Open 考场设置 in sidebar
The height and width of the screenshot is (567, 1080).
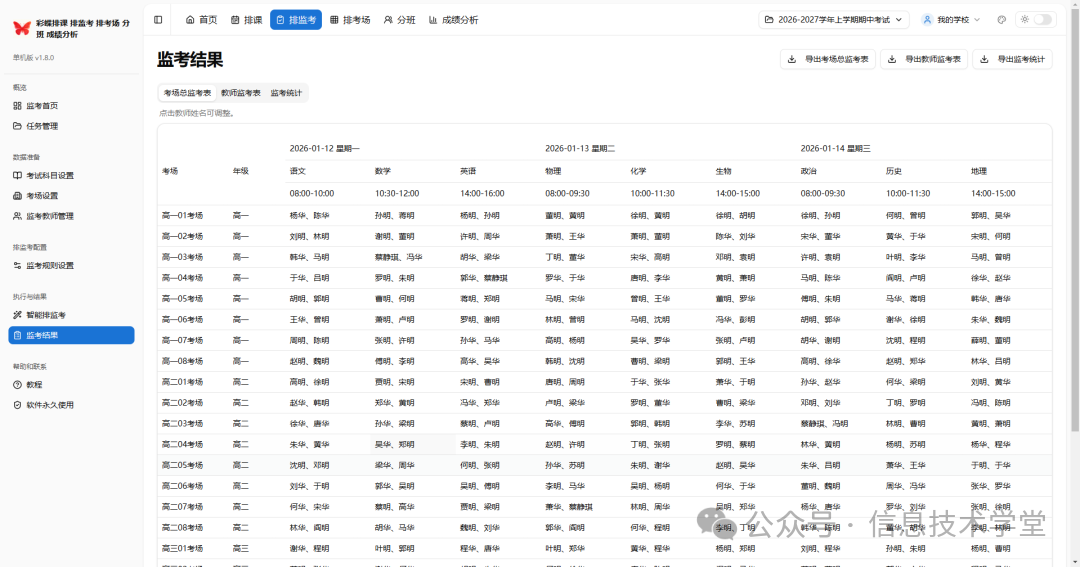72,196
